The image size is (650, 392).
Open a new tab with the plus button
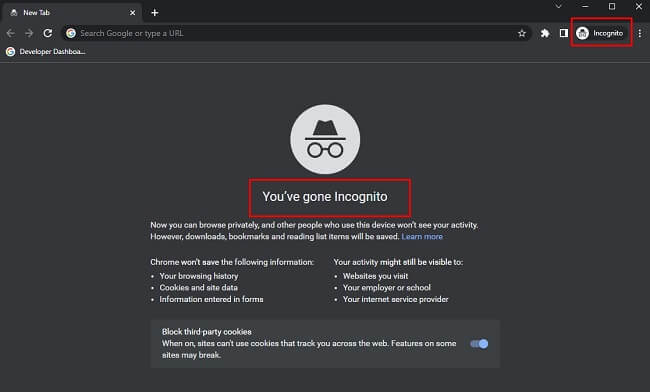155,13
